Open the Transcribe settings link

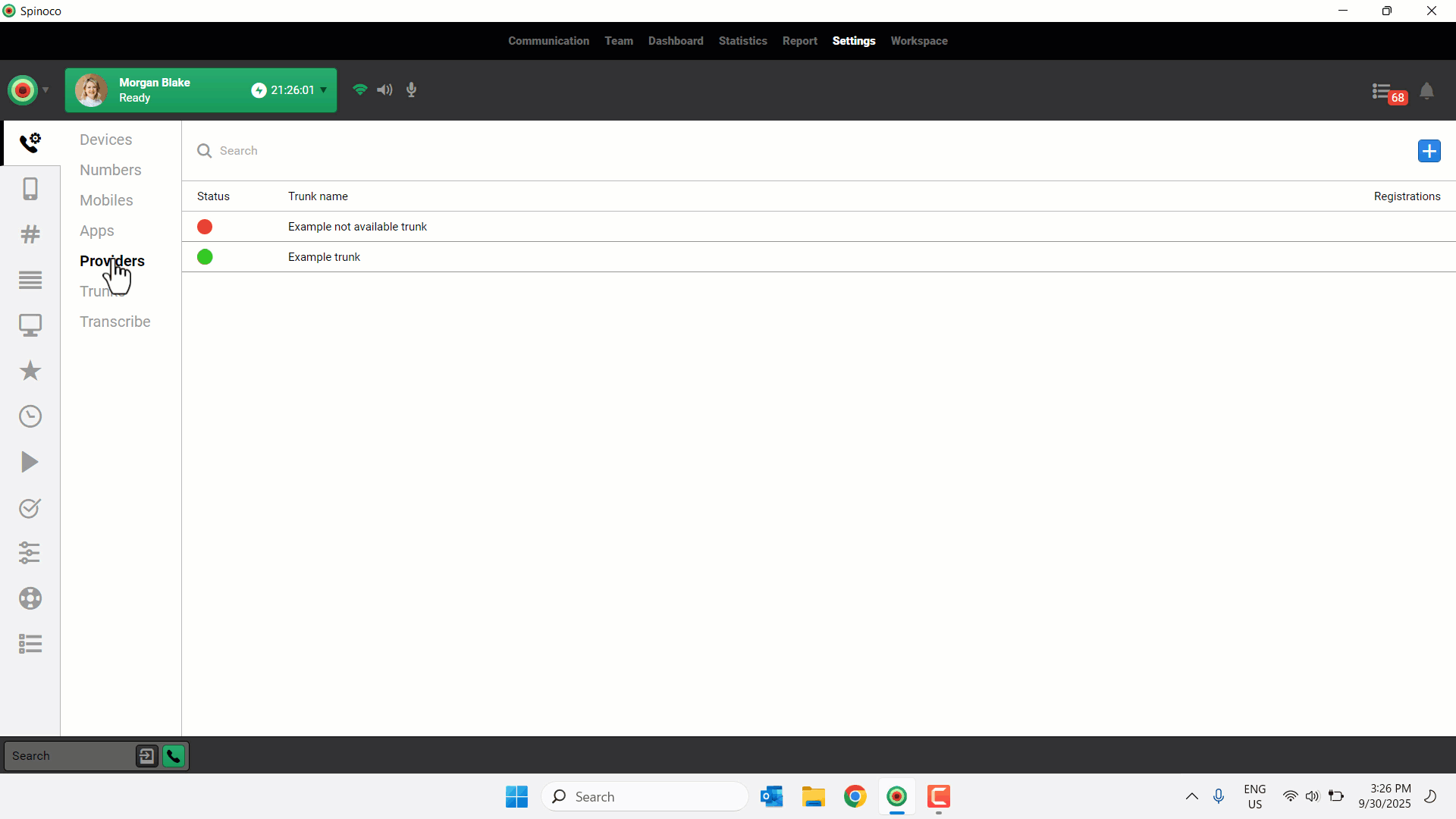115,322
